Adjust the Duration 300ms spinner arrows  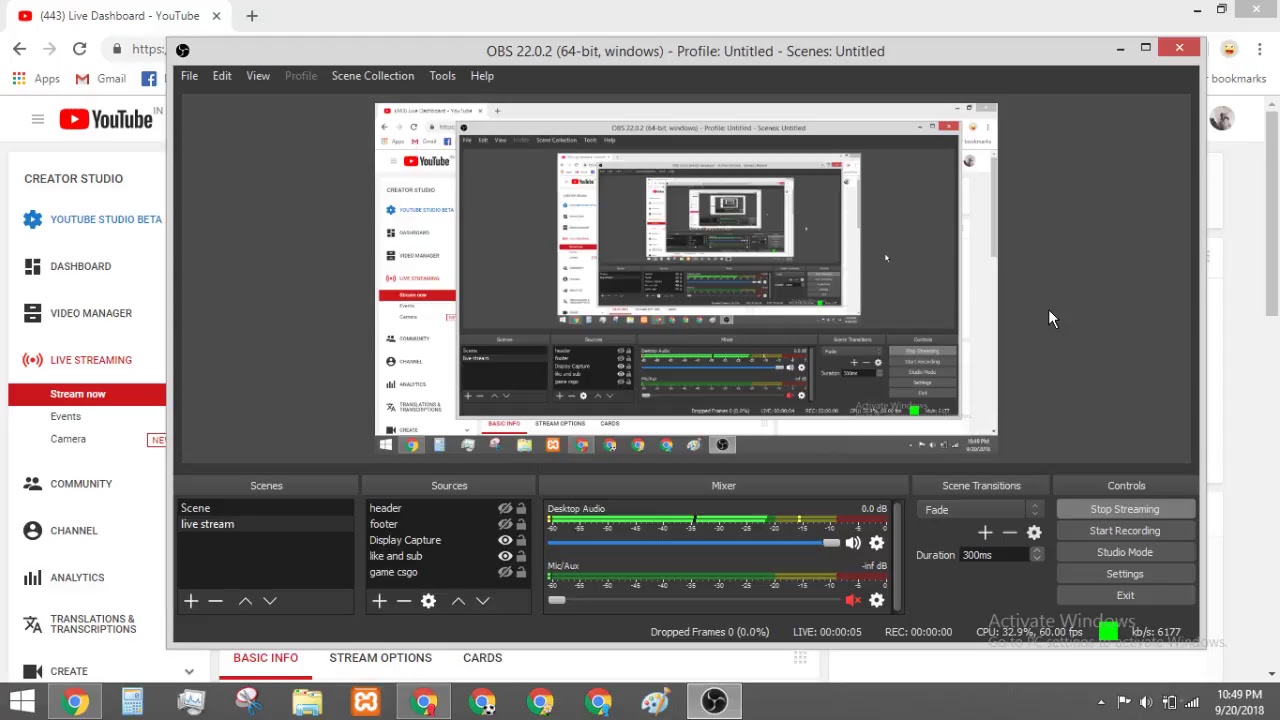[x=1036, y=555]
